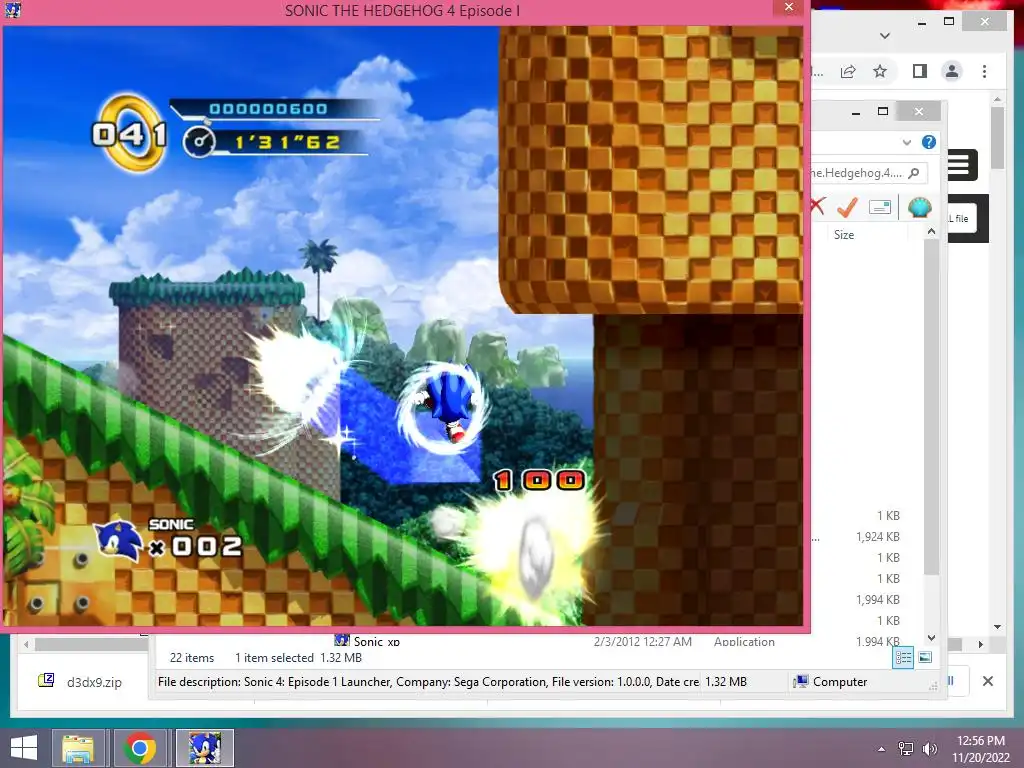The height and width of the screenshot is (768, 1024).
Task: Click the game timer 1'31"62
Action: [287, 142]
